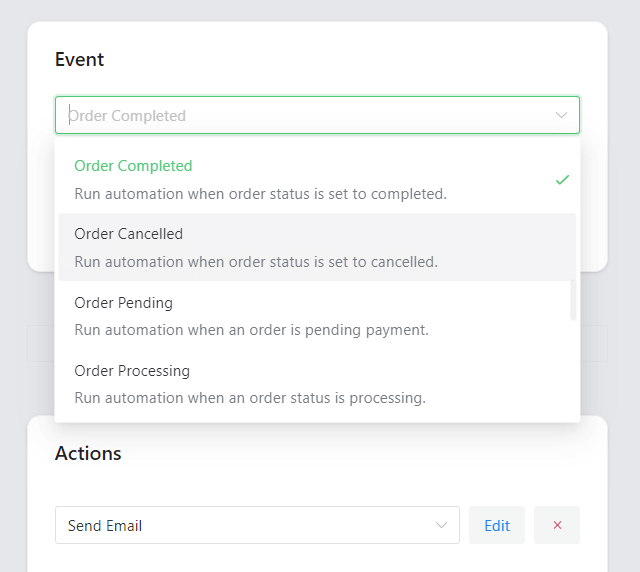Image resolution: width=640 pixels, height=572 pixels.
Task: Click description 'order status is set to completed'
Action: tap(338, 194)
